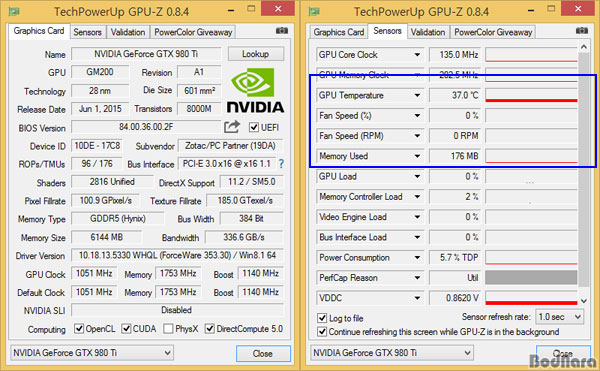Click Close button in left window
Image resolution: width=600 pixels, height=371 pixels.
pyautogui.click(x=263, y=353)
